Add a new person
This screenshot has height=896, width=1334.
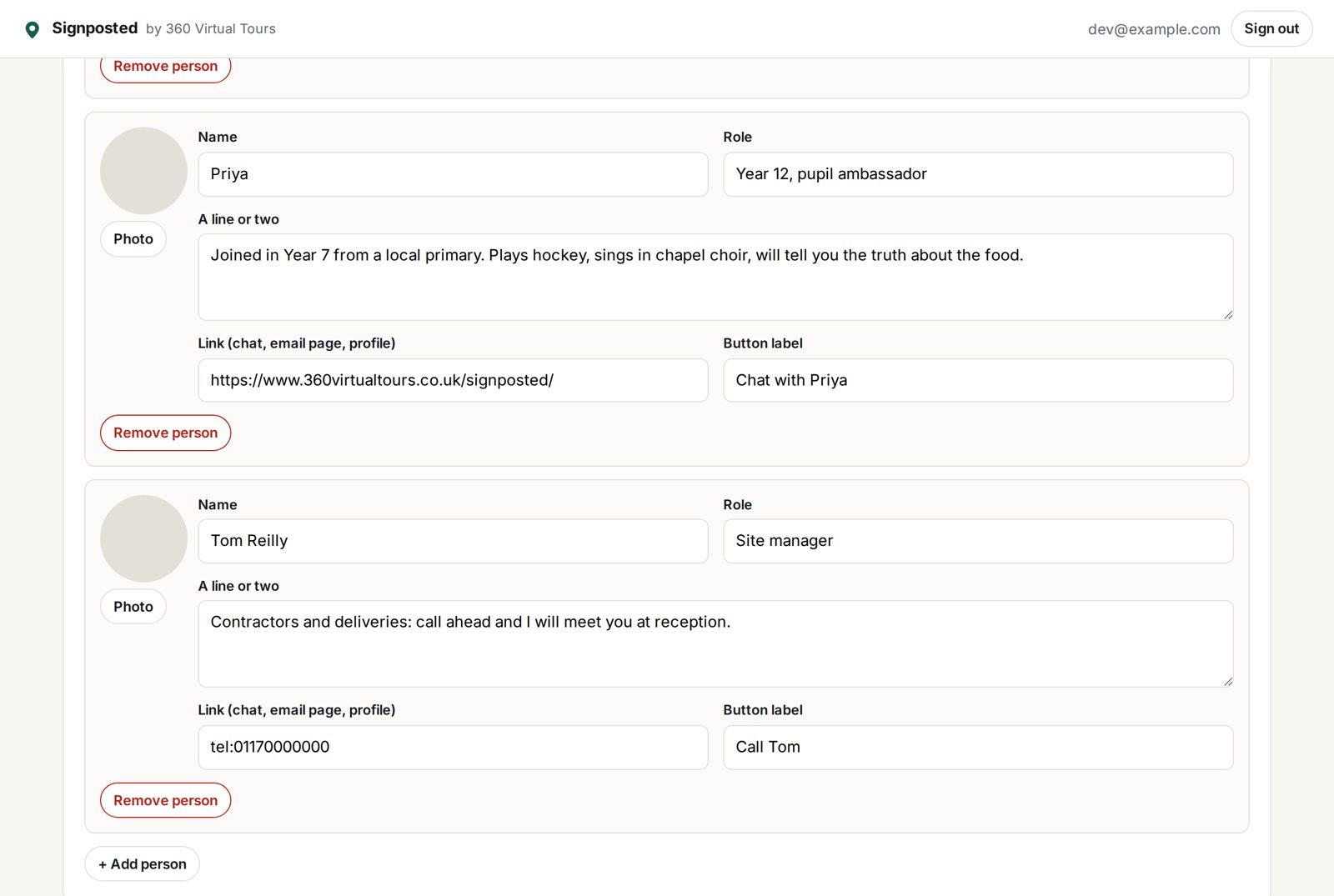[142, 864]
